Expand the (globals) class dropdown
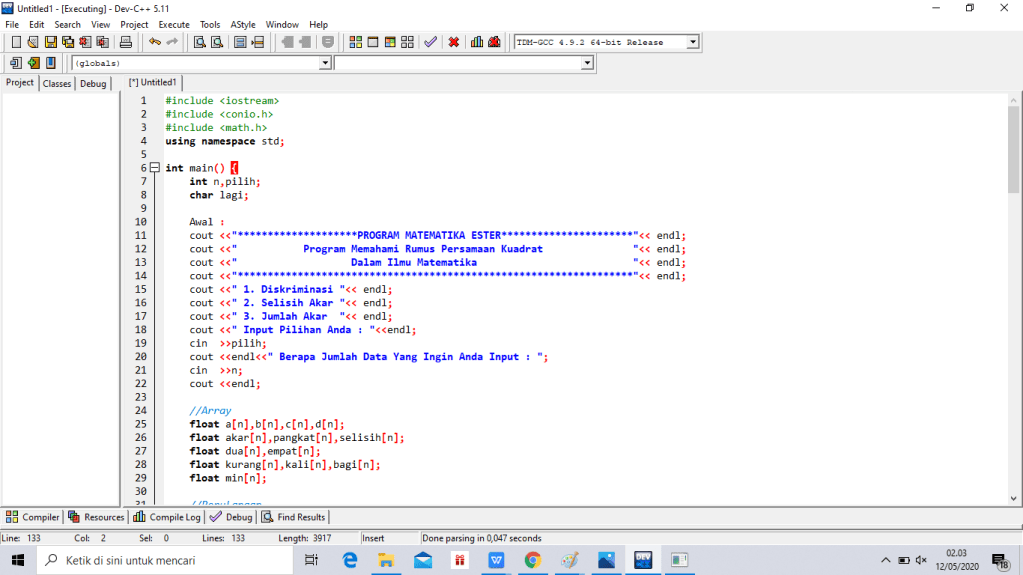This screenshot has height=575, width=1023. 324,63
